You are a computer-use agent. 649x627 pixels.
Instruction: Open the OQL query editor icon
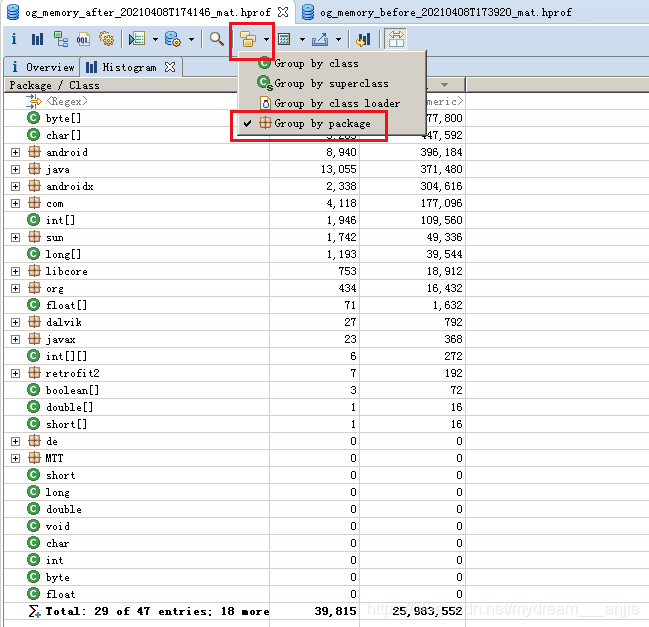click(x=83, y=39)
